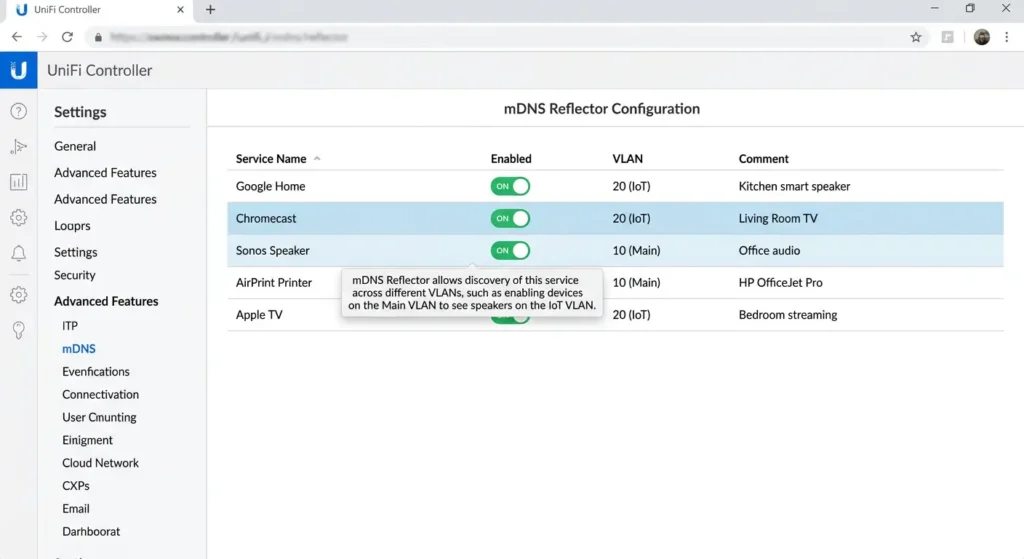
Task: Open User Cmunting submenu item
Action: 99,417
